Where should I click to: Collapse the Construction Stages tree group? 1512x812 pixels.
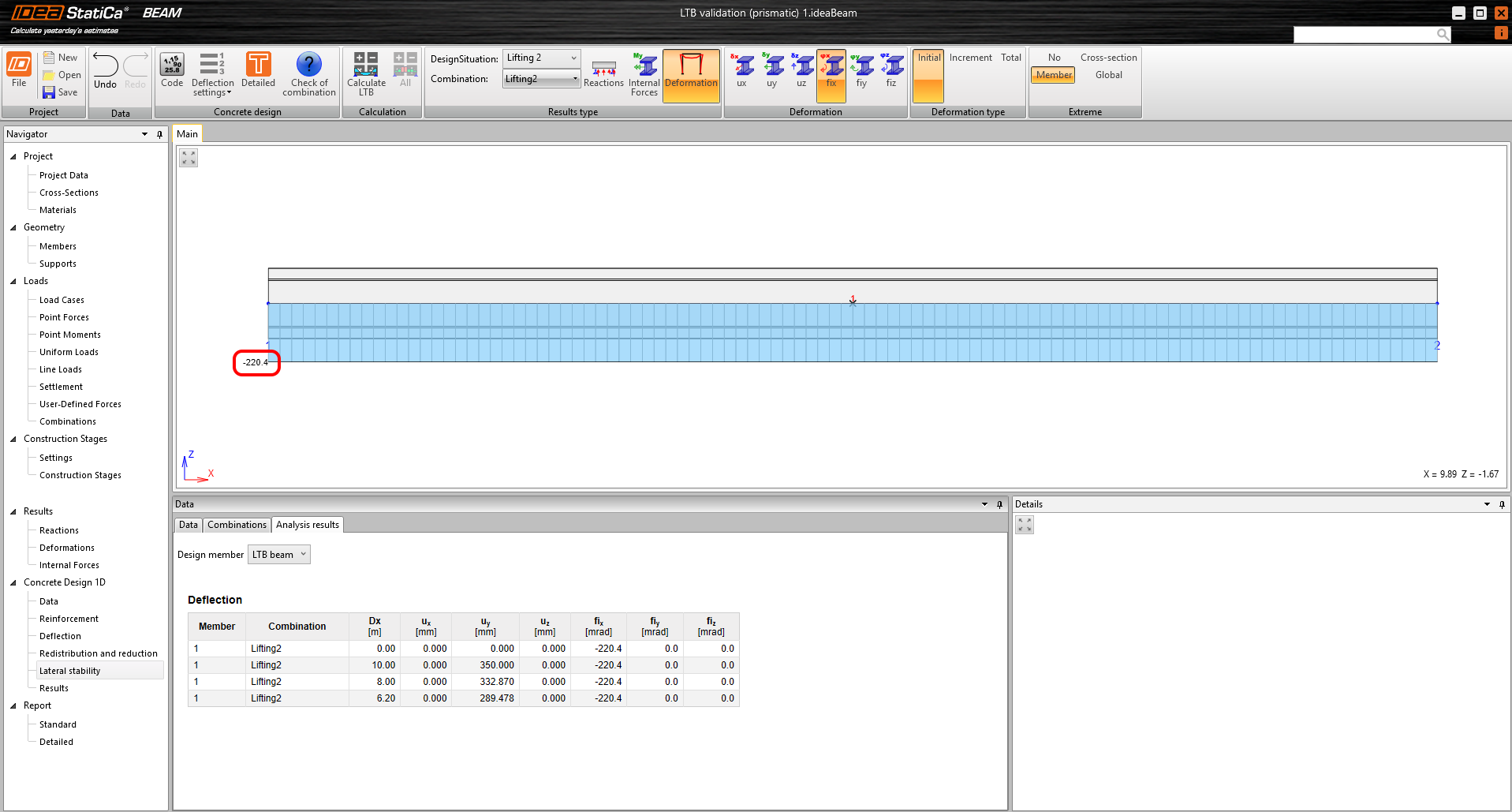(13, 439)
